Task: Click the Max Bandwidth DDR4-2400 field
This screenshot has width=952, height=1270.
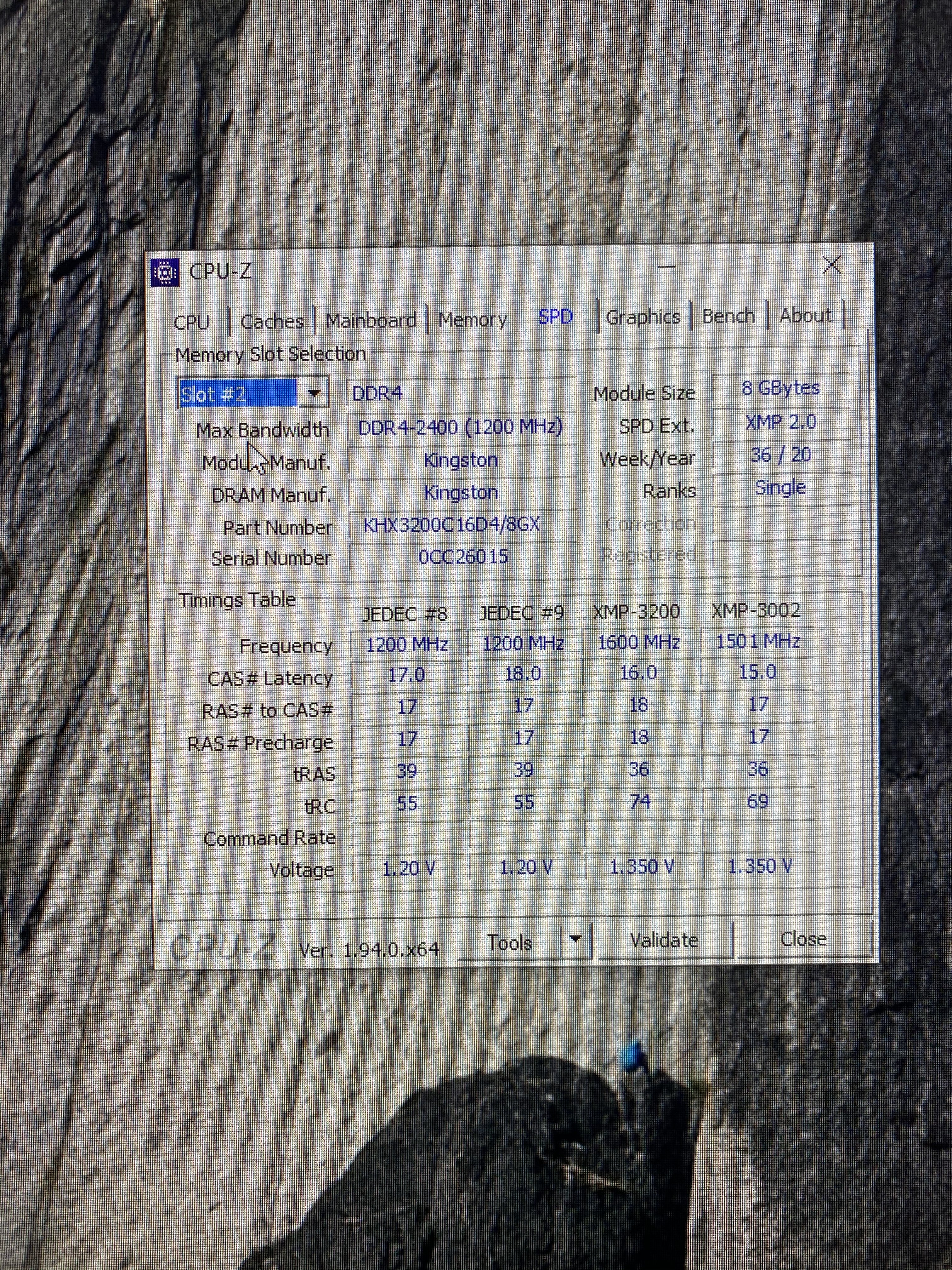Action: (x=460, y=427)
